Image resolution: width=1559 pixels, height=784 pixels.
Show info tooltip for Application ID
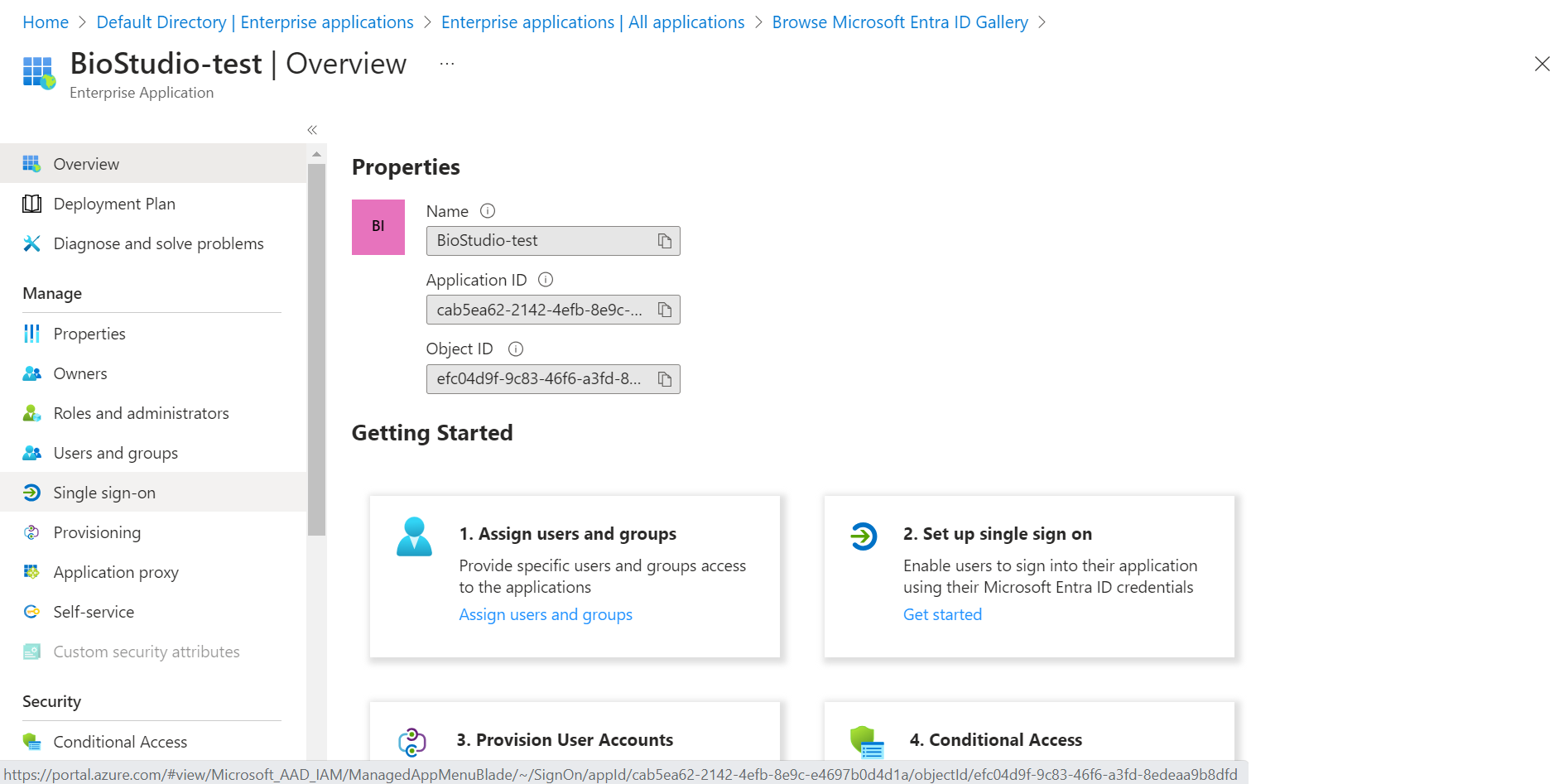(546, 280)
